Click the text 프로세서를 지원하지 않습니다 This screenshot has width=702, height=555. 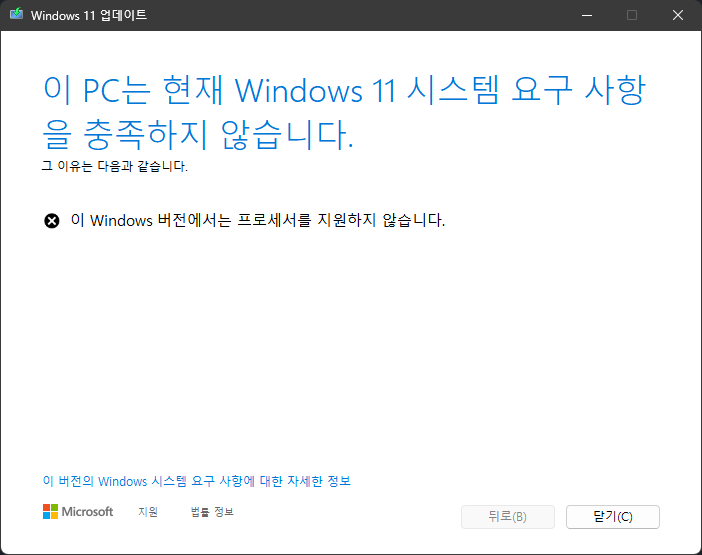coord(341,220)
